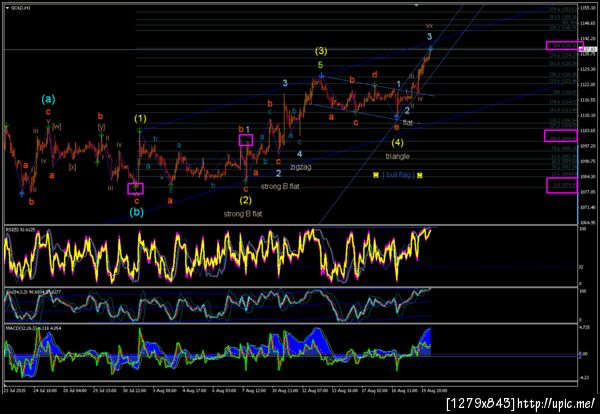This screenshot has width=600, height=414.
Task: Select the cyan (a) wave label
Action: [x=48, y=99]
